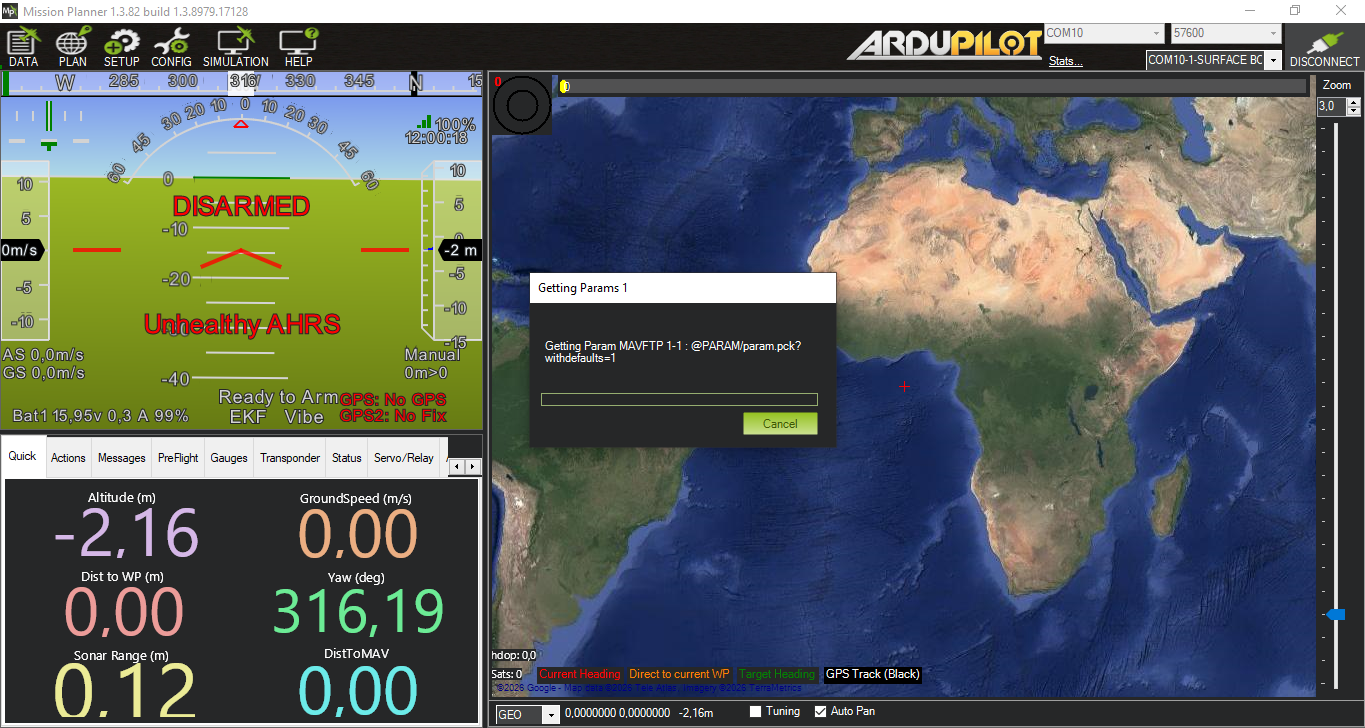Disable the Auto Pan checkbox

pos(821,712)
